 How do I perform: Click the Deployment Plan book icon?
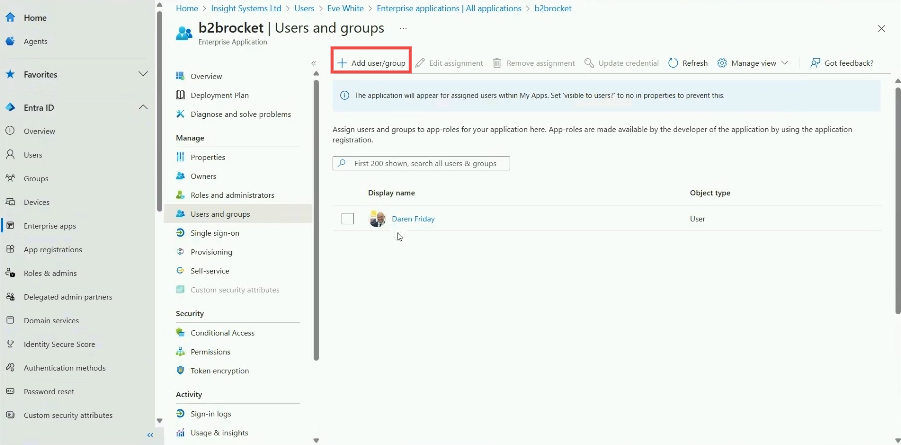(181, 95)
